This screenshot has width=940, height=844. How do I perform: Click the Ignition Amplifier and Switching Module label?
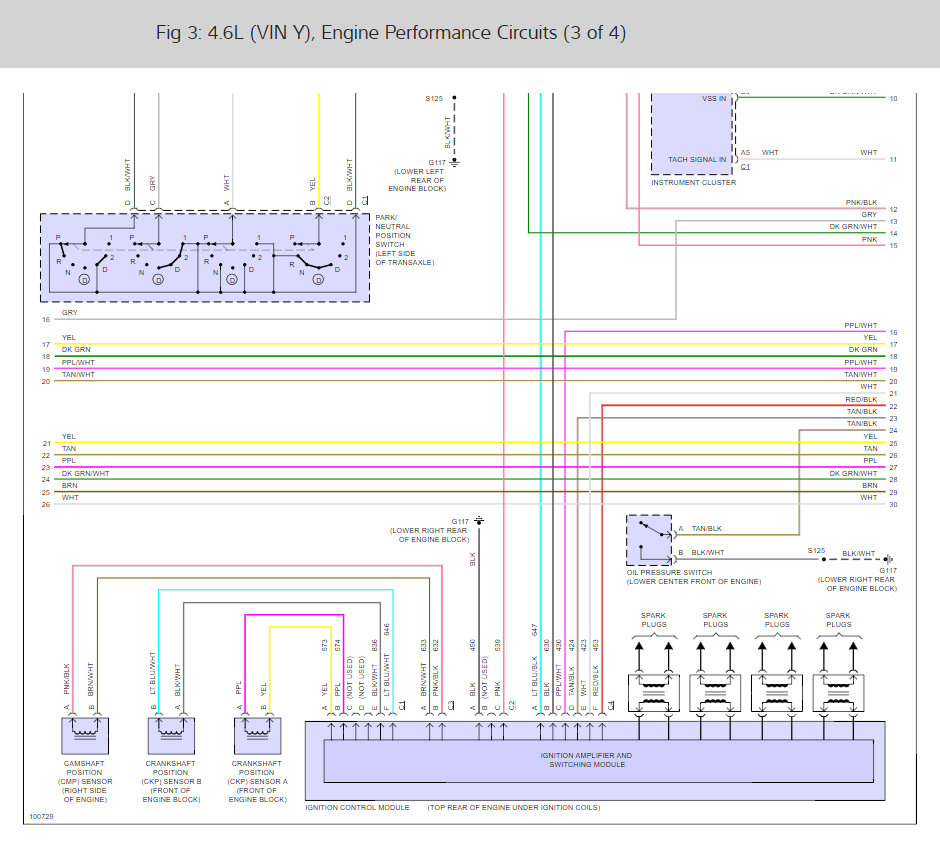click(586, 760)
